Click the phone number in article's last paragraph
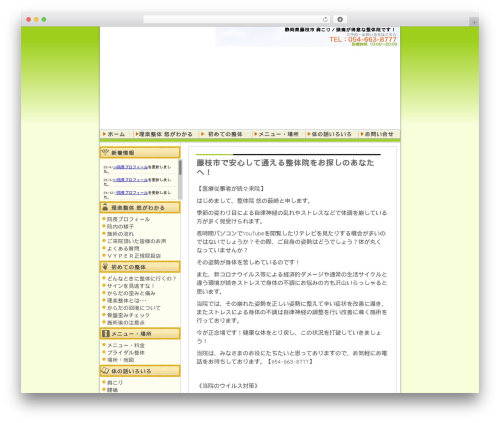 tap(290, 362)
